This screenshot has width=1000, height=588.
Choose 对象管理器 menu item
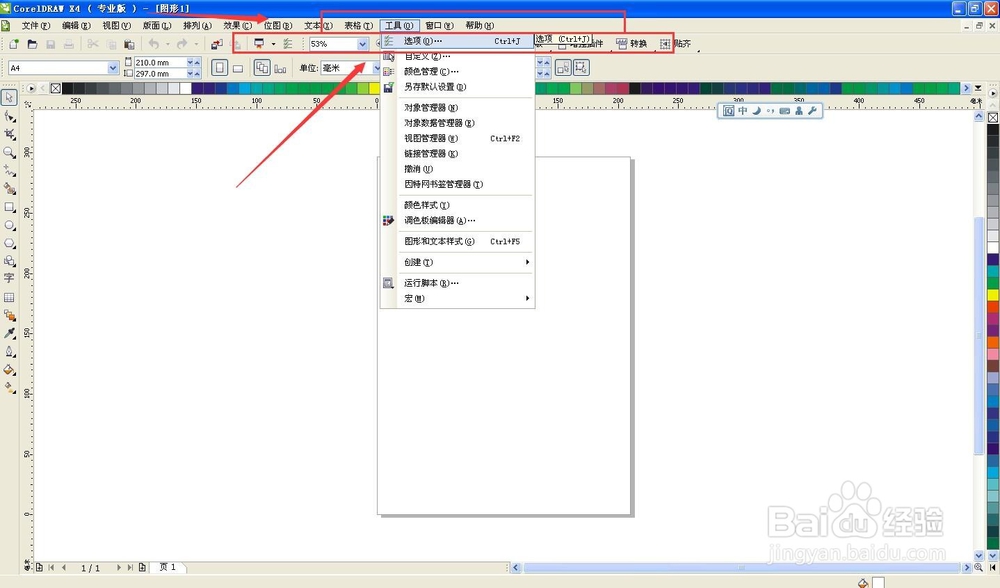pos(457,108)
